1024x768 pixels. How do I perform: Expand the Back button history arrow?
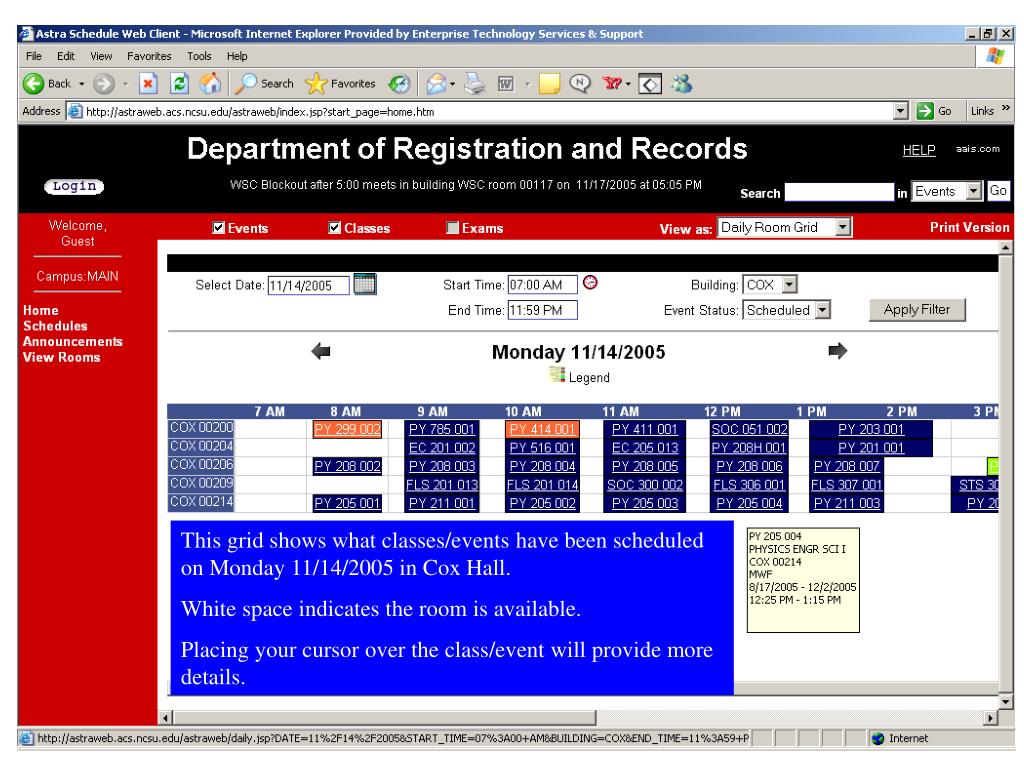pyautogui.click(x=82, y=84)
